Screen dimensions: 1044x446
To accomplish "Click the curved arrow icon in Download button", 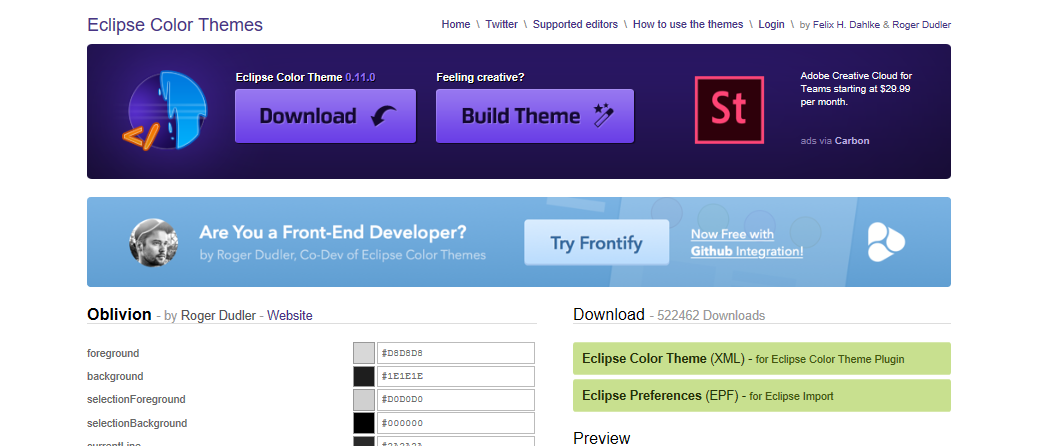I will pyautogui.click(x=383, y=116).
